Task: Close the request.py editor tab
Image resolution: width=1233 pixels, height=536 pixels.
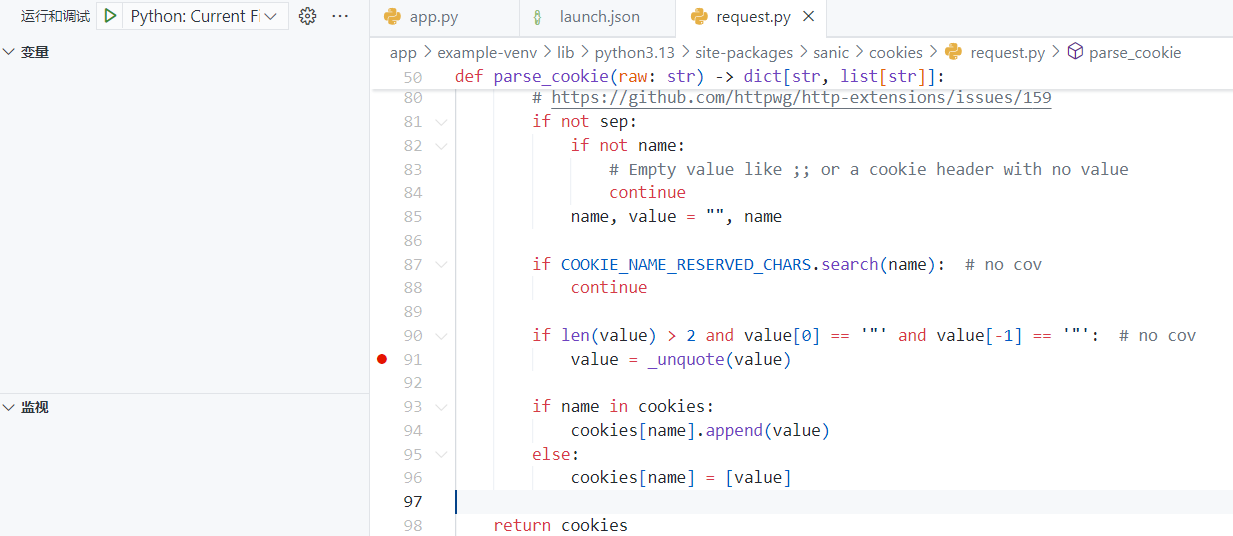Action: [809, 17]
